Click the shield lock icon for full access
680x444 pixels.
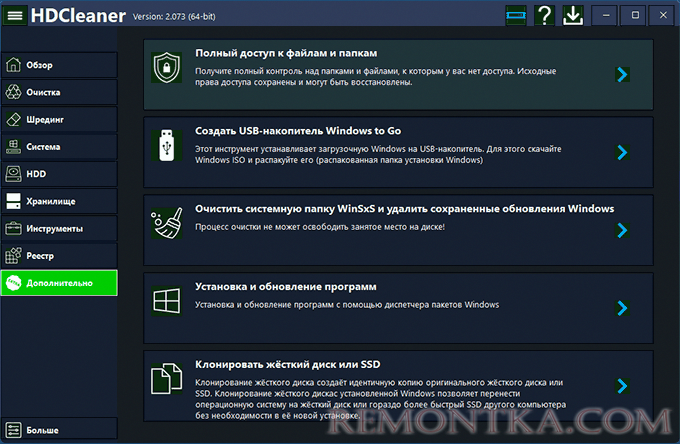167,68
